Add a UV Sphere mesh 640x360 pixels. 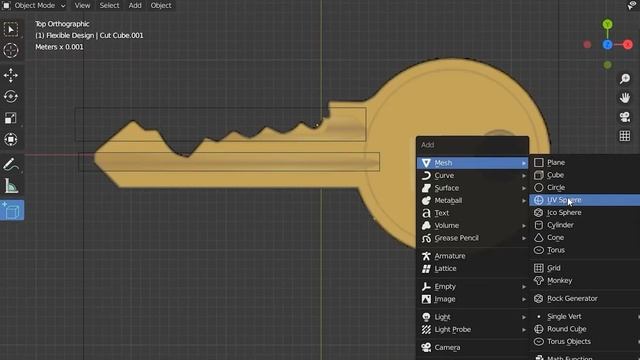584,200
